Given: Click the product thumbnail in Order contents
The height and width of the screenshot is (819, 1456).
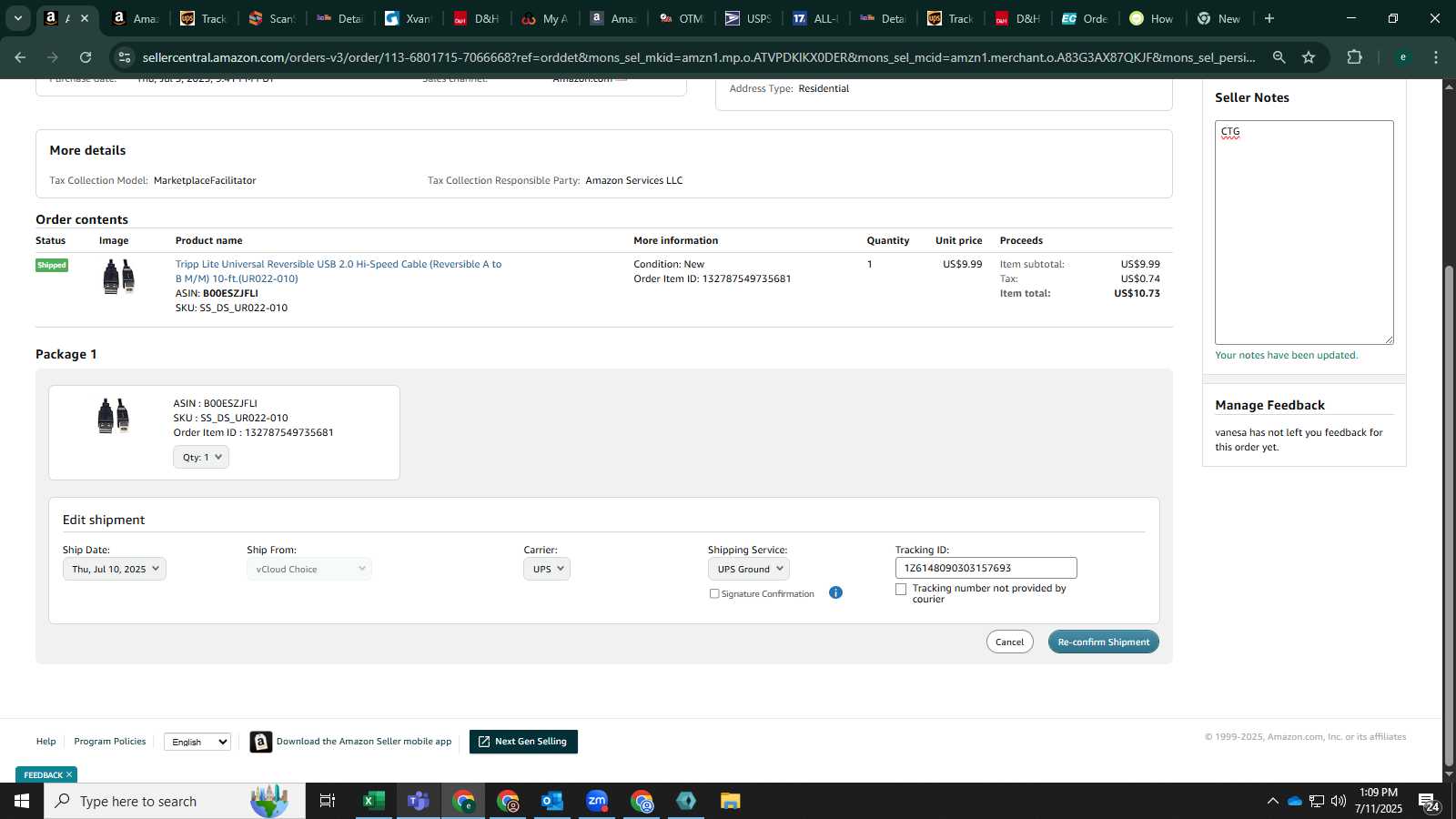Looking at the screenshot, I should pyautogui.click(x=118, y=276).
